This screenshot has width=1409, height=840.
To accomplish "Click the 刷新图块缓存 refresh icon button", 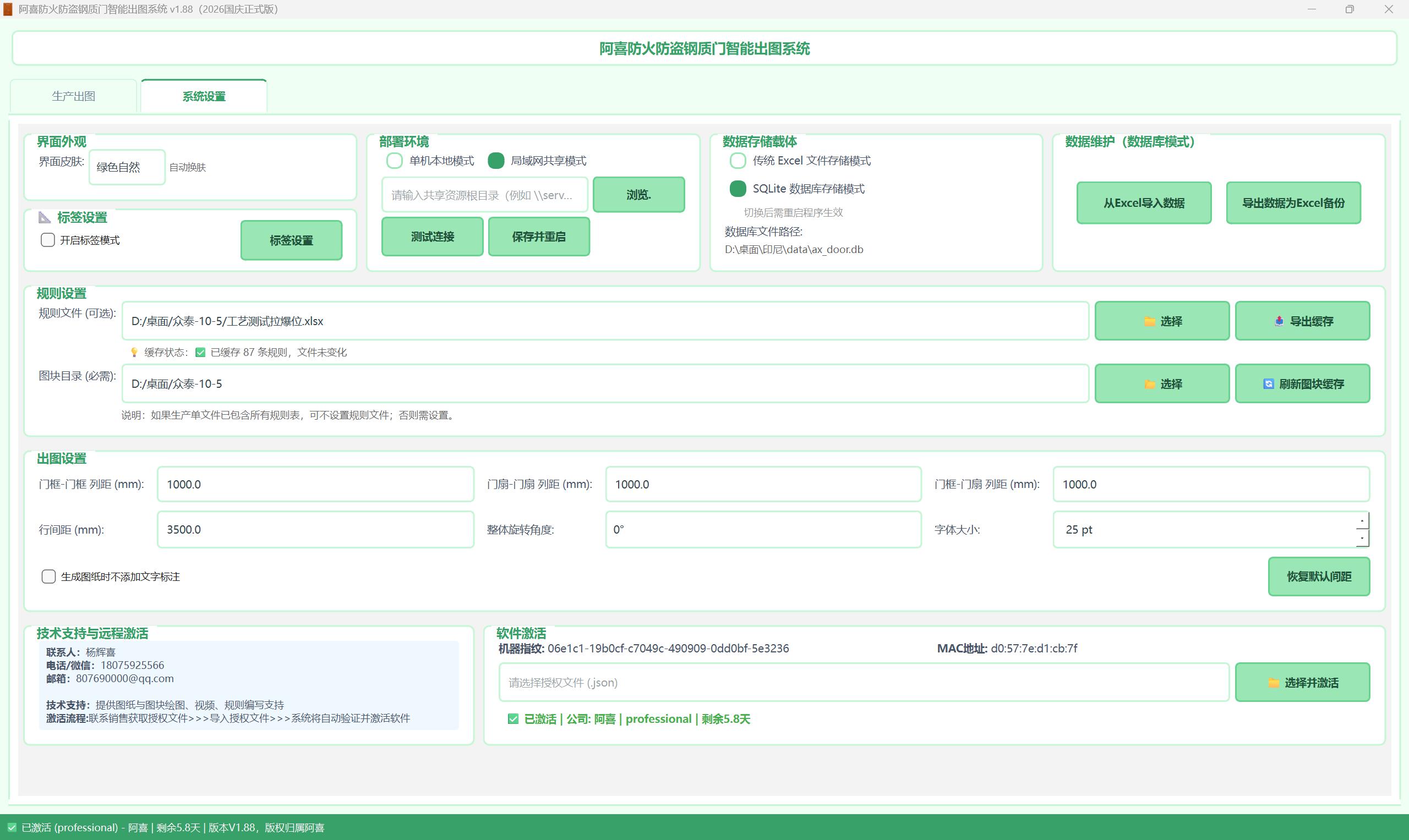I will [x=1303, y=384].
